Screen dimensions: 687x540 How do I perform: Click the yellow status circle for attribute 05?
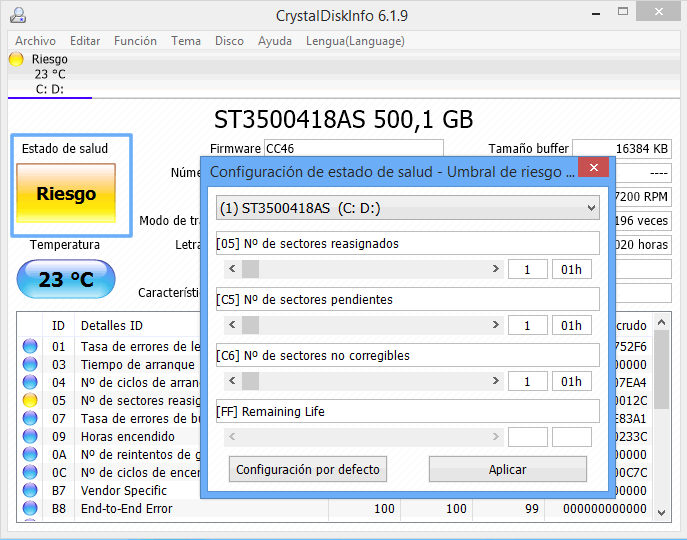point(30,400)
